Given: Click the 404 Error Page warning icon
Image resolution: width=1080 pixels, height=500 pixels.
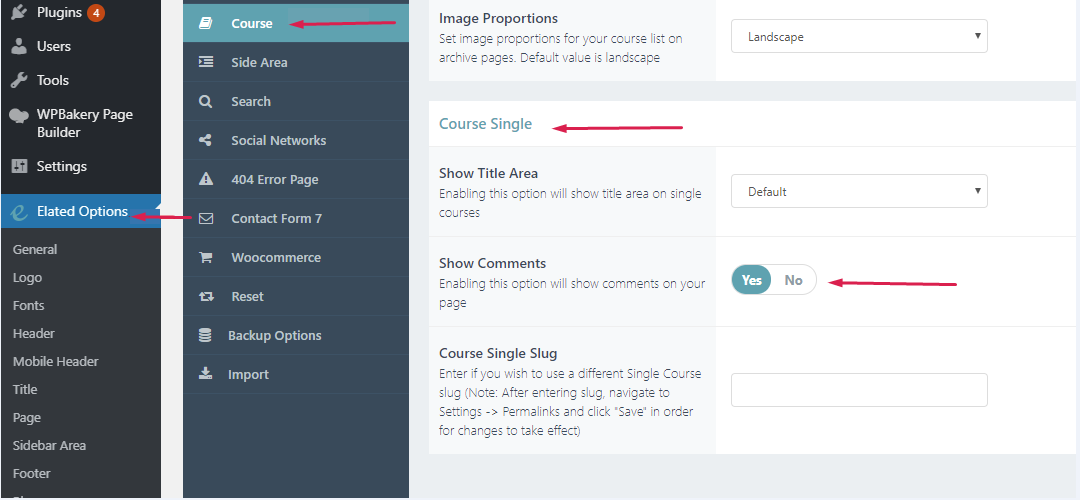Looking at the screenshot, I should (x=205, y=179).
